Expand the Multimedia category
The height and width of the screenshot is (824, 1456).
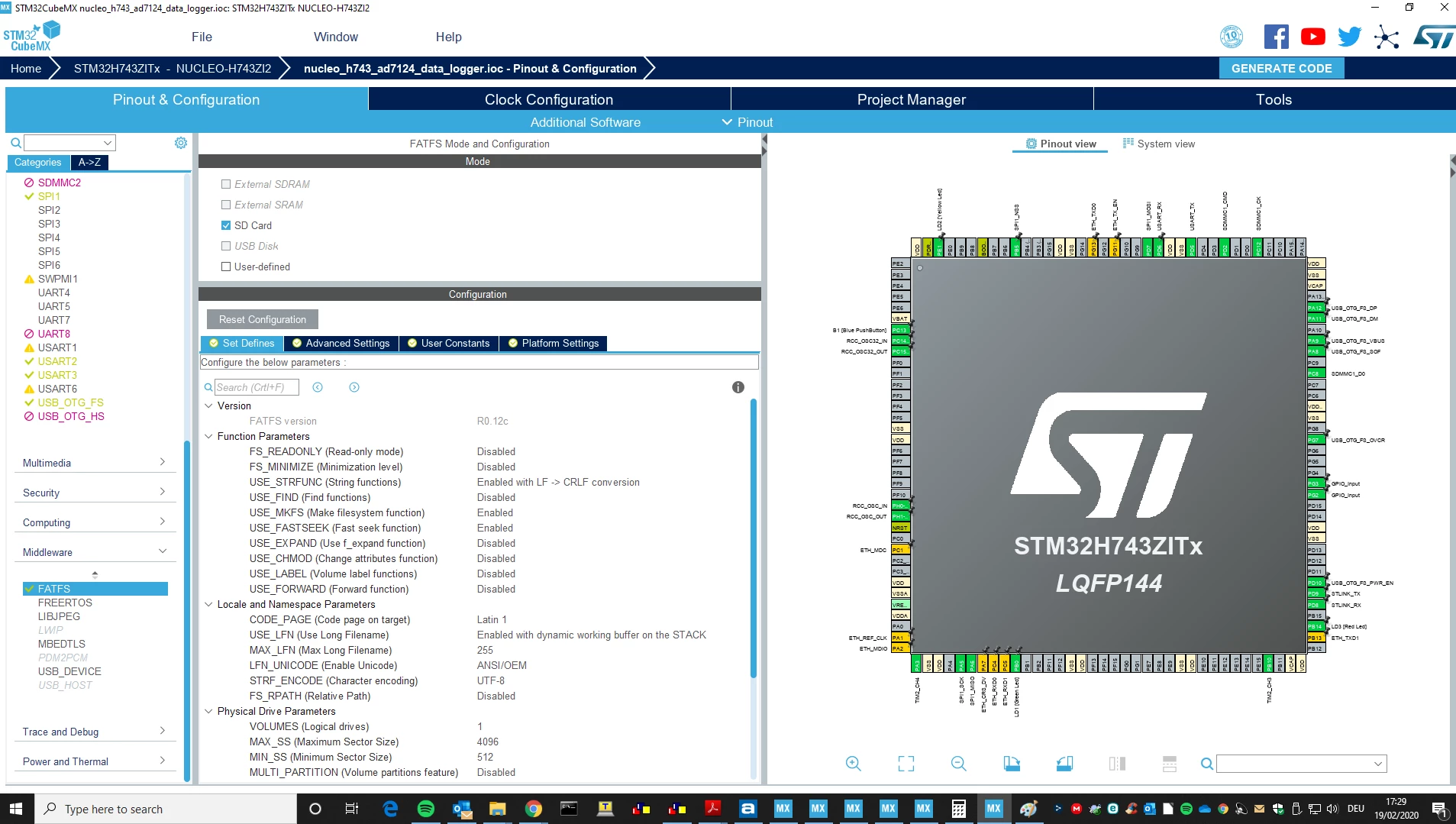[94, 463]
